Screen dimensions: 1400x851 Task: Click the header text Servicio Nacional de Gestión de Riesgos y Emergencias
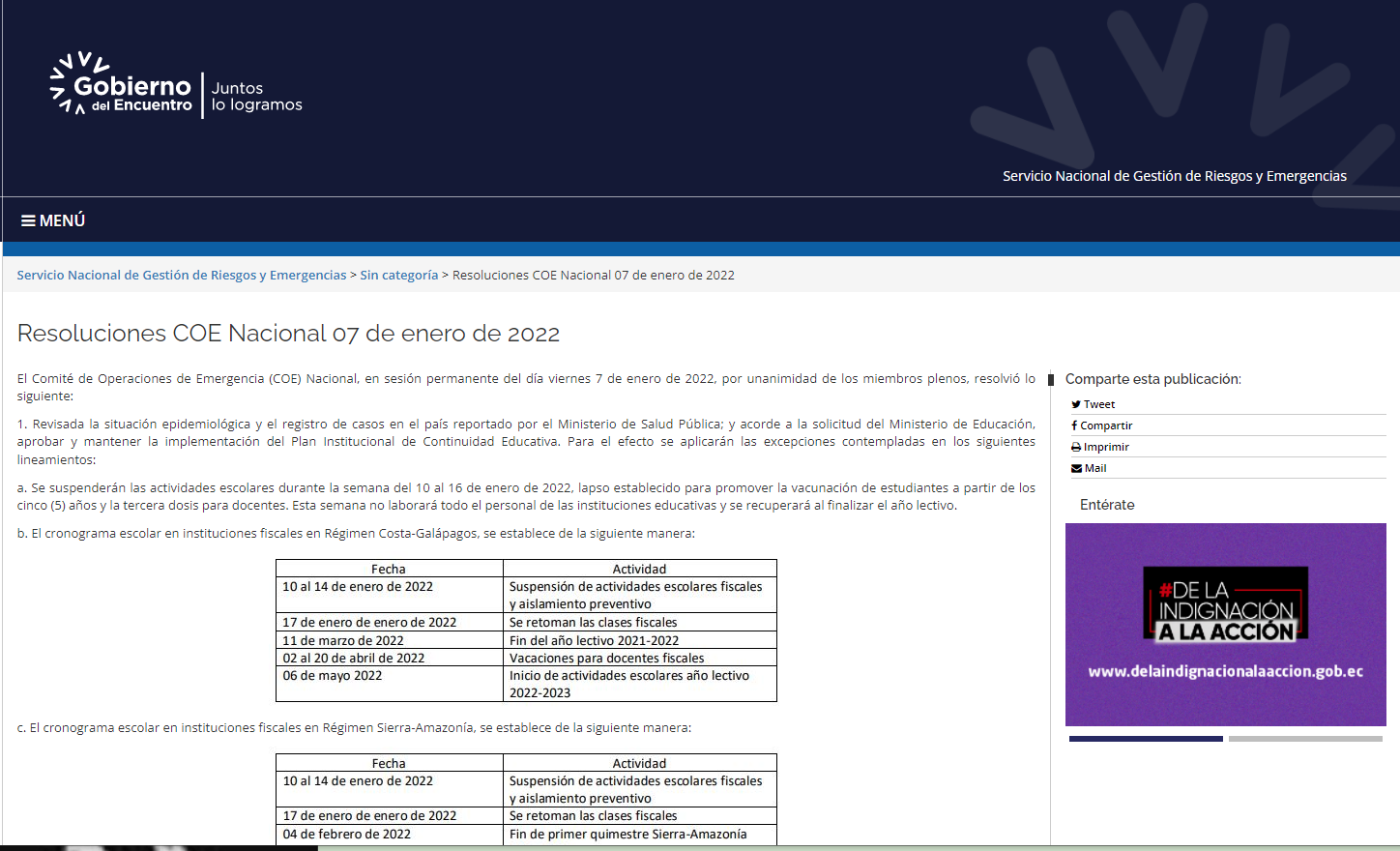click(x=1175, y=176)
